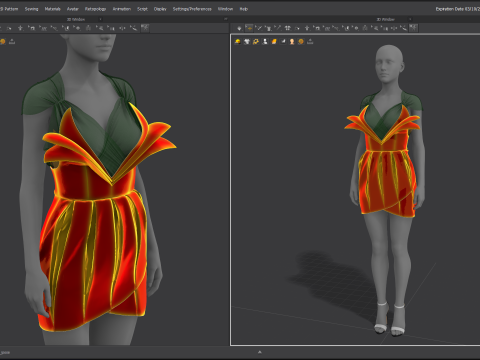480x360 pixels.
Task: Open the Script menu
Action: pos(142,9)
